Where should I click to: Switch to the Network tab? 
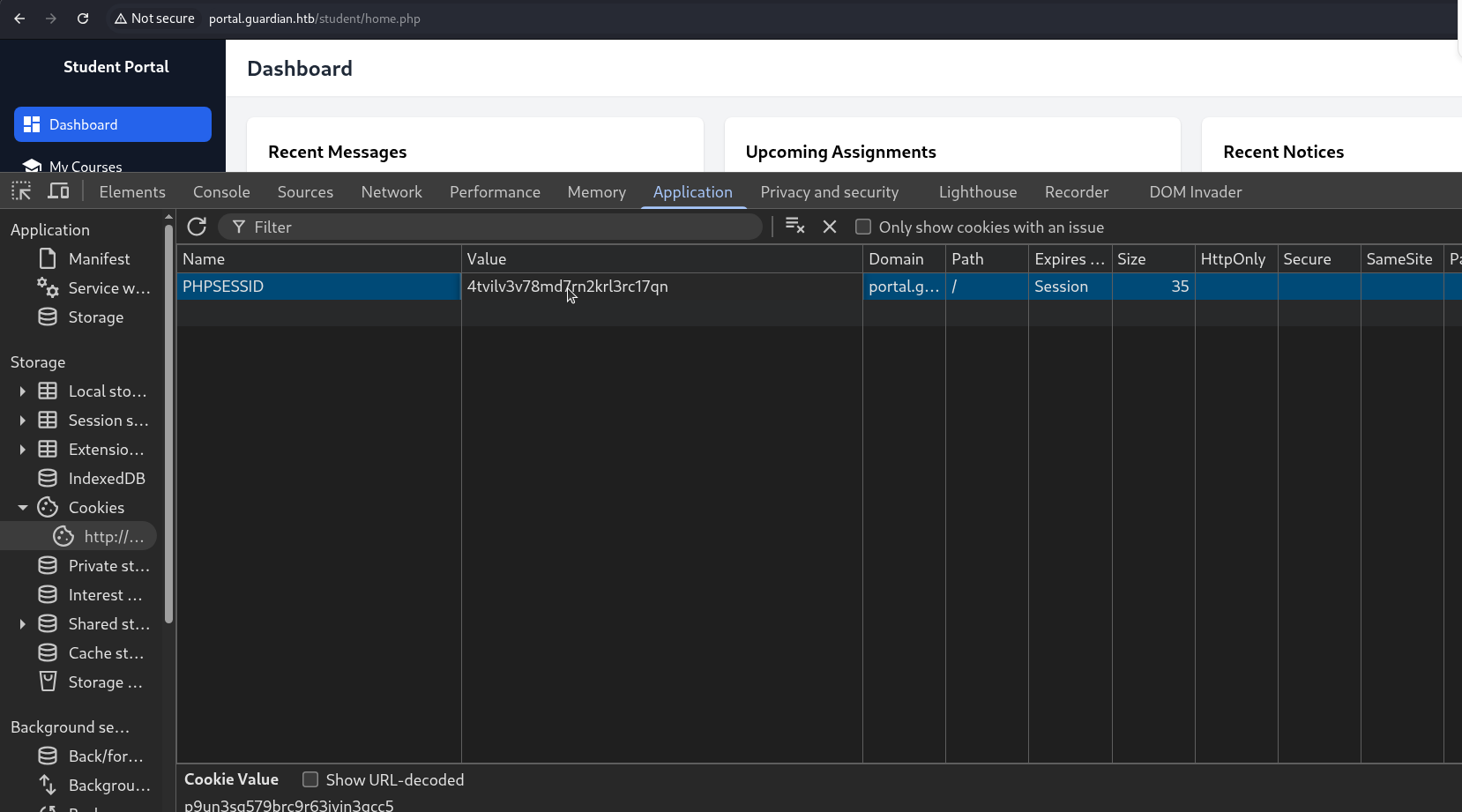point(392,192)
